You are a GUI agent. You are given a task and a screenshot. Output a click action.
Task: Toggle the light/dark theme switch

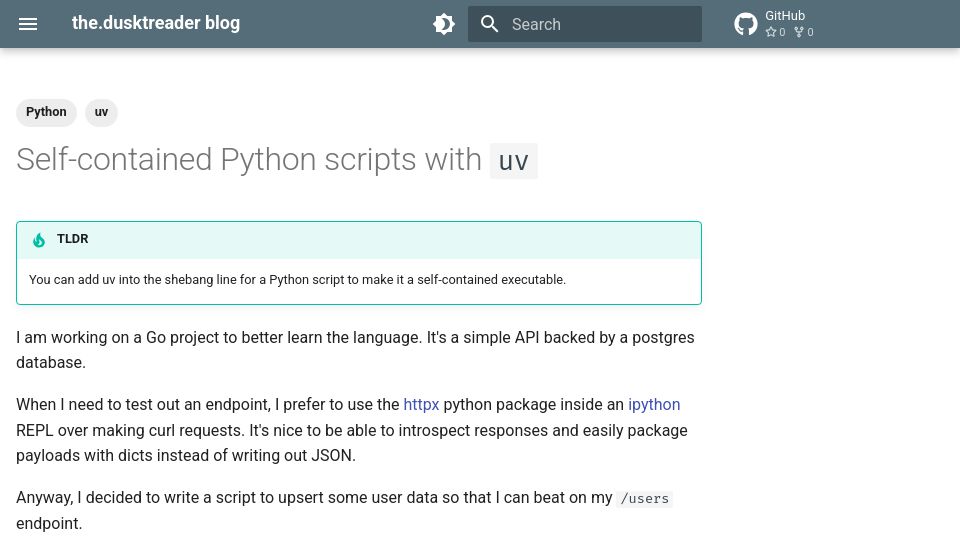(x=443, y=24)
